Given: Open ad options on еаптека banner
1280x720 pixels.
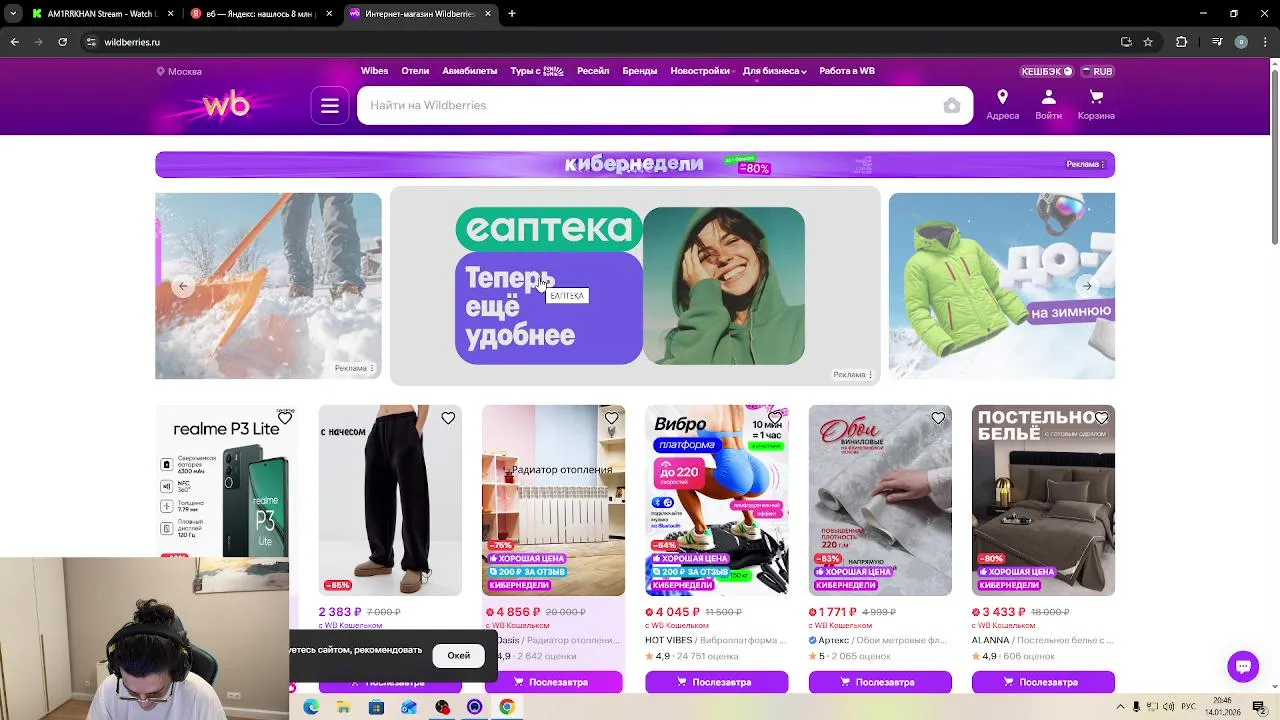Looking at the screenshot, I should point(853,375).
